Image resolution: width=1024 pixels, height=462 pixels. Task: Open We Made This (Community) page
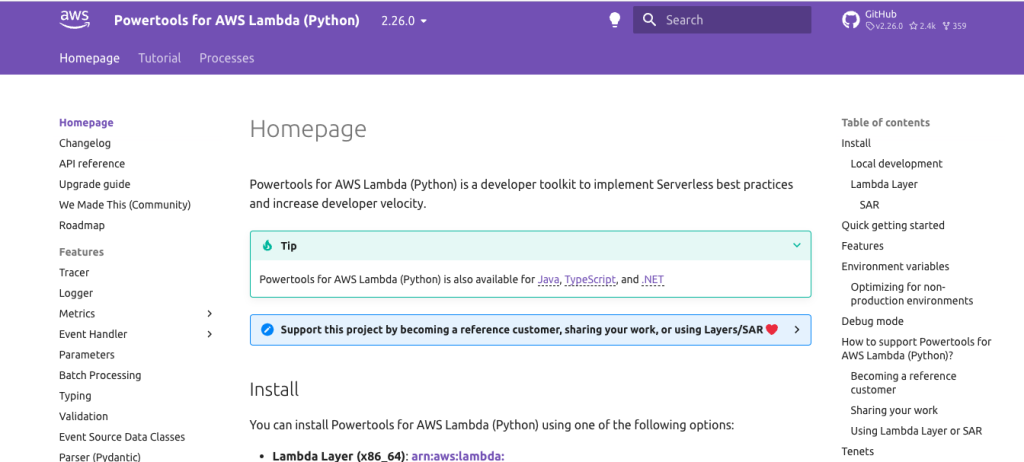tap(125, 205)
